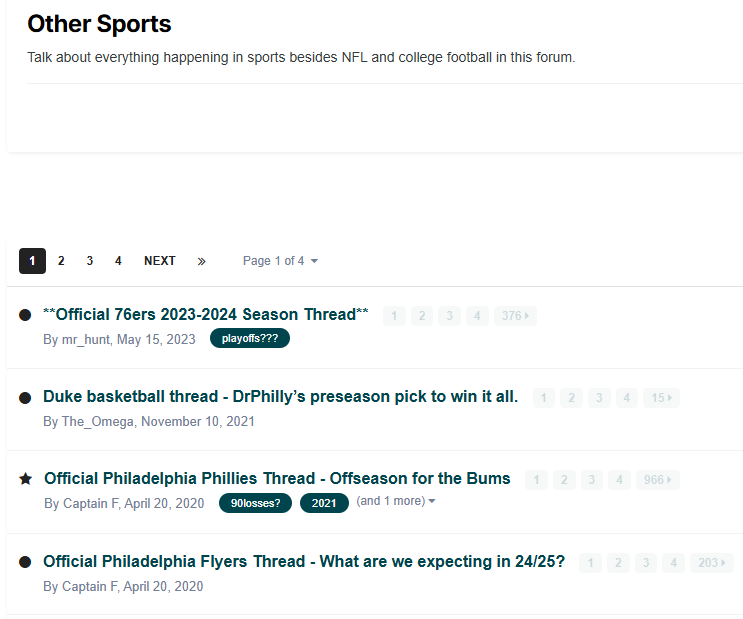
Task: Open Captain F's profile on Flyers thread
Action: pos(90,586)
